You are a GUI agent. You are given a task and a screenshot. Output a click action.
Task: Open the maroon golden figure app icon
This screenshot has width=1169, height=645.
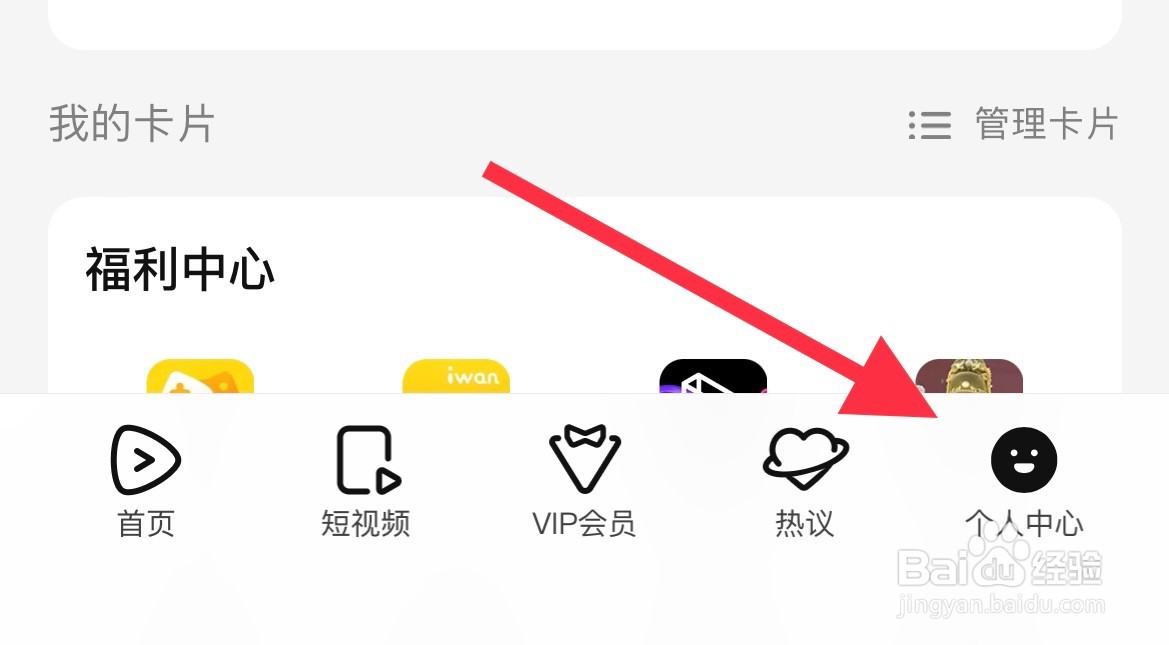coord(969,376)
